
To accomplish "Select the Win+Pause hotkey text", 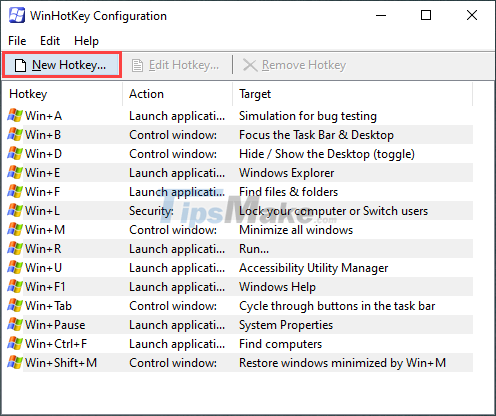I will coord(55,325).
